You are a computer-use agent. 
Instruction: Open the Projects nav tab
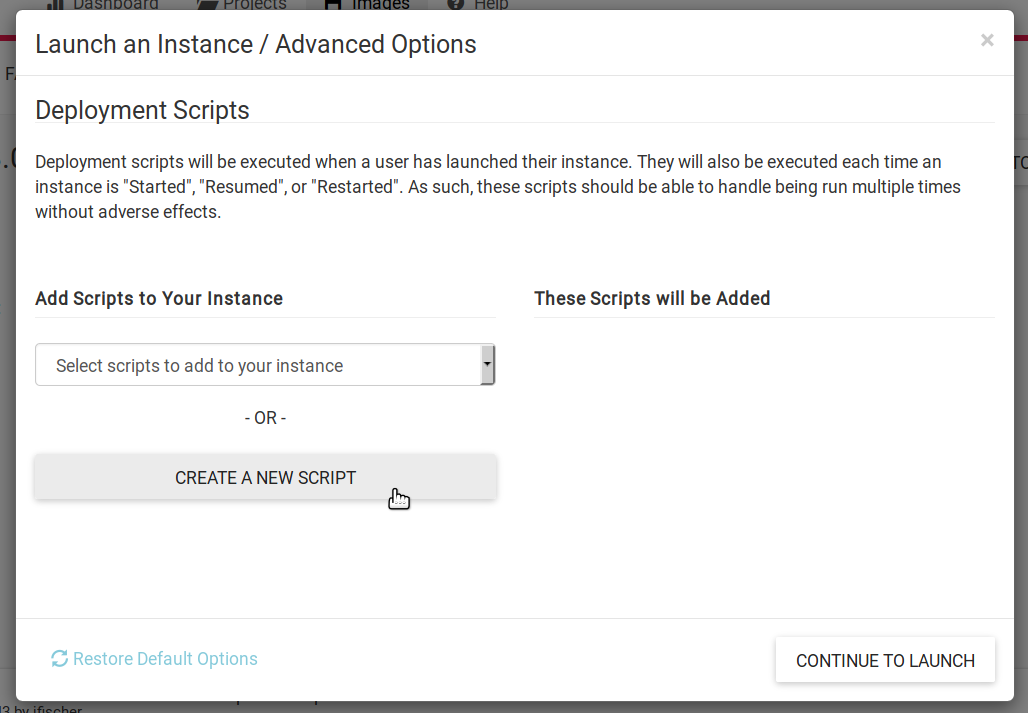pos(254,5)
